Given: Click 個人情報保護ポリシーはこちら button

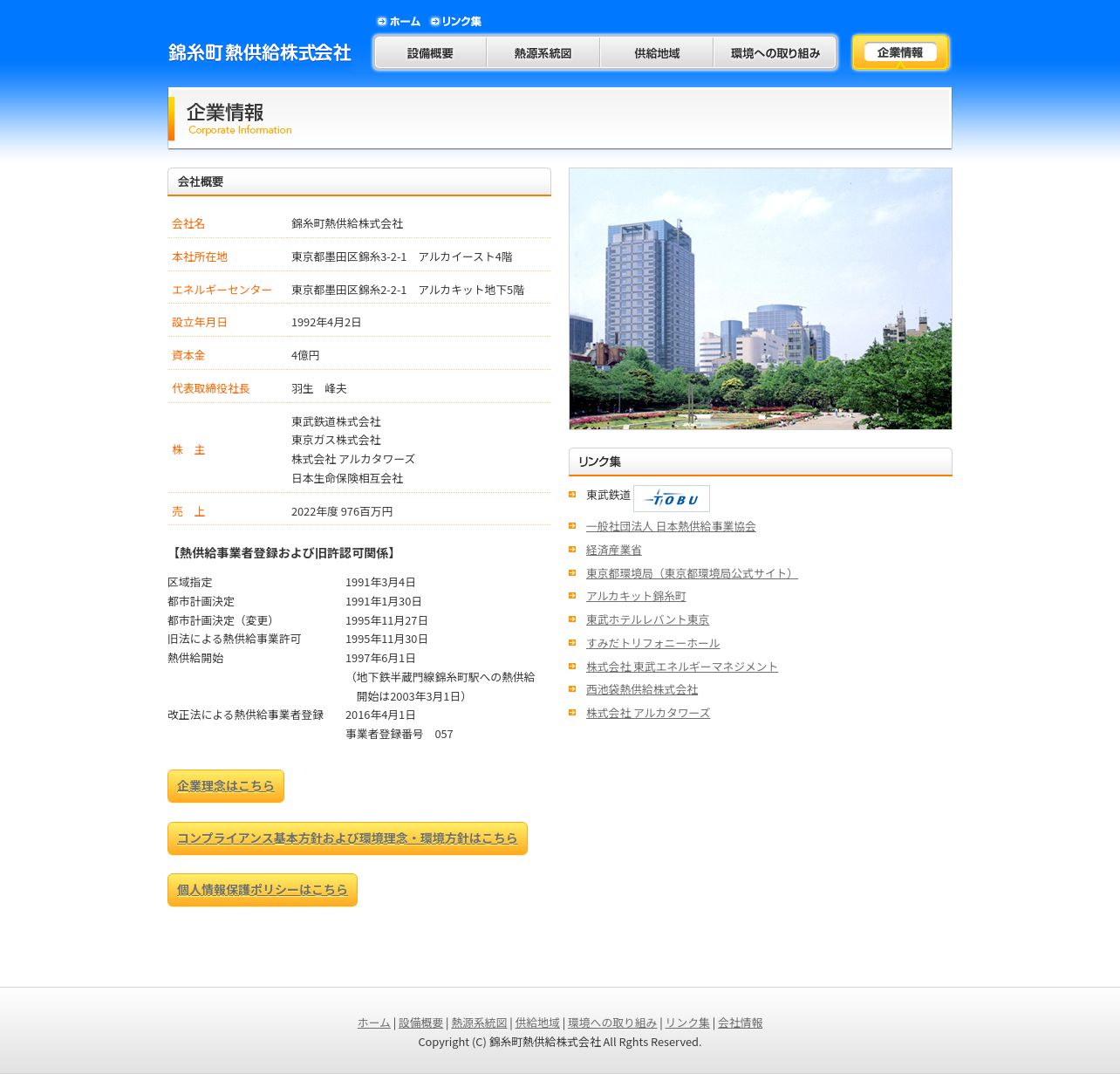Looking at the screenshot, I should [263, 890].
